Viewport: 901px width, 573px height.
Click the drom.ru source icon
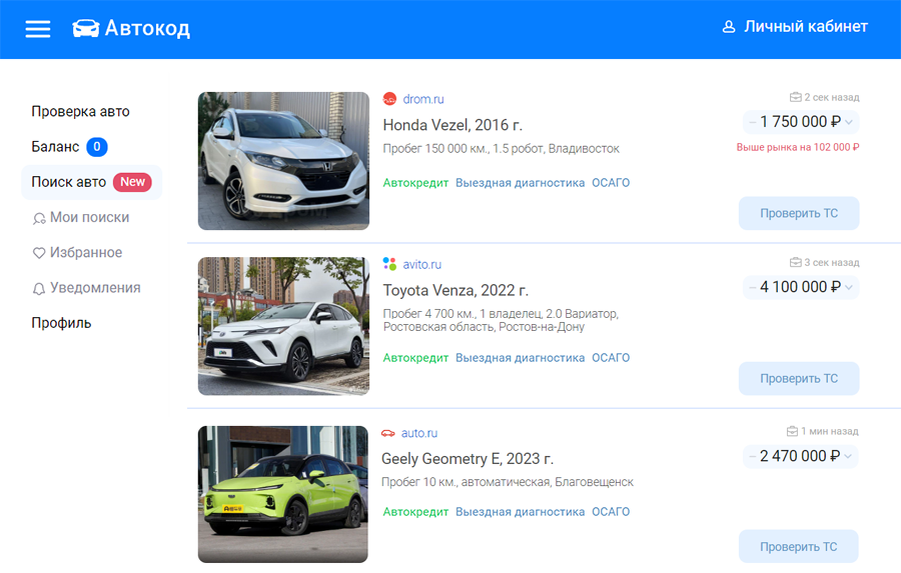390,99
